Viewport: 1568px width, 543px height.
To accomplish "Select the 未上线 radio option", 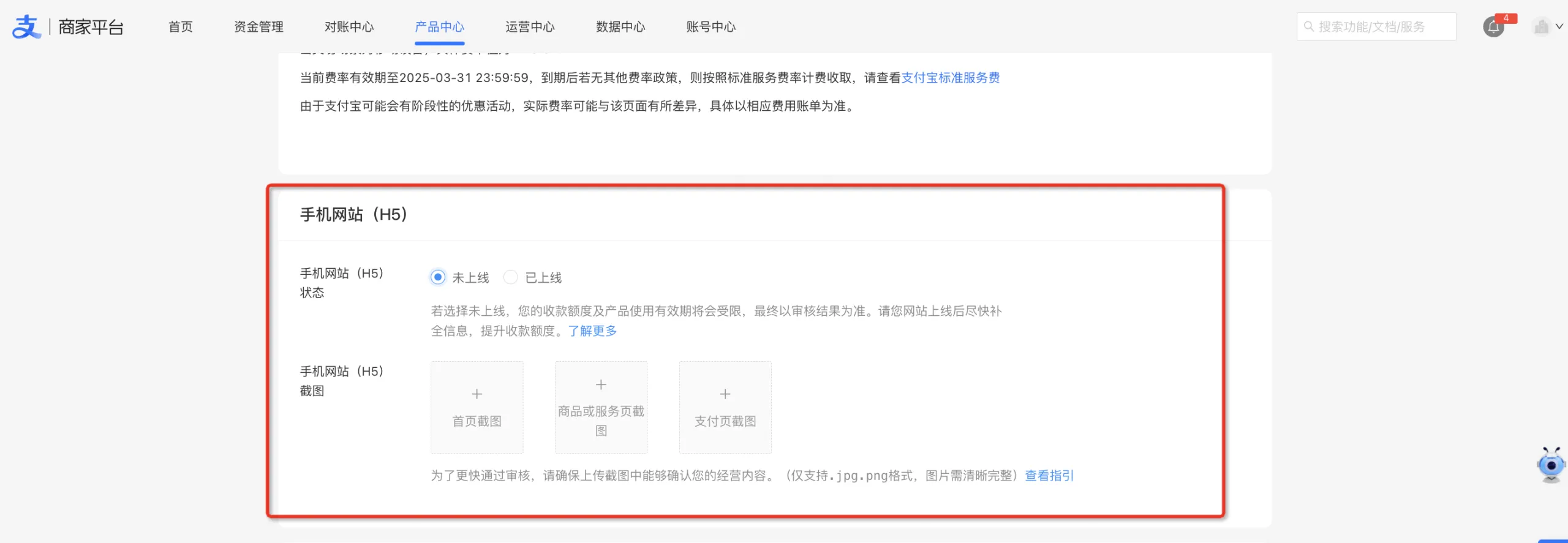I will tap(438, 277).
